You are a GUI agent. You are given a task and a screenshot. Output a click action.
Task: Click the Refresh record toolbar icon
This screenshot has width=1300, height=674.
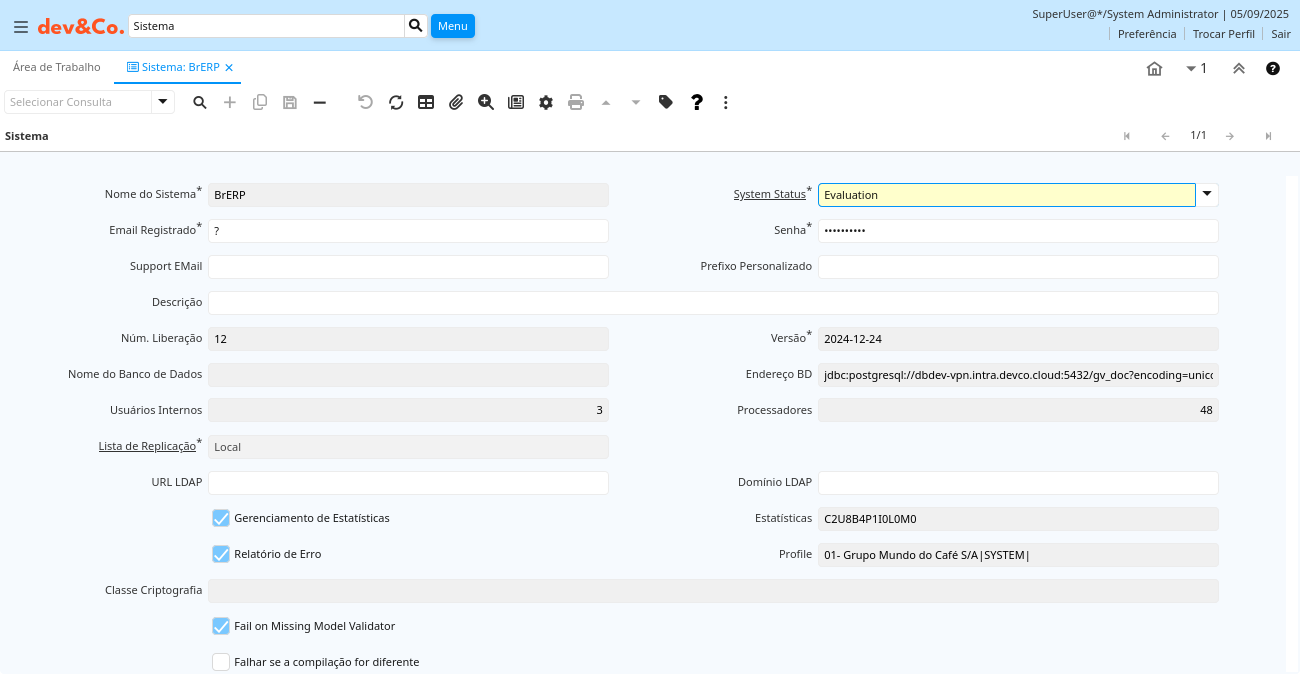click(396, 102)
